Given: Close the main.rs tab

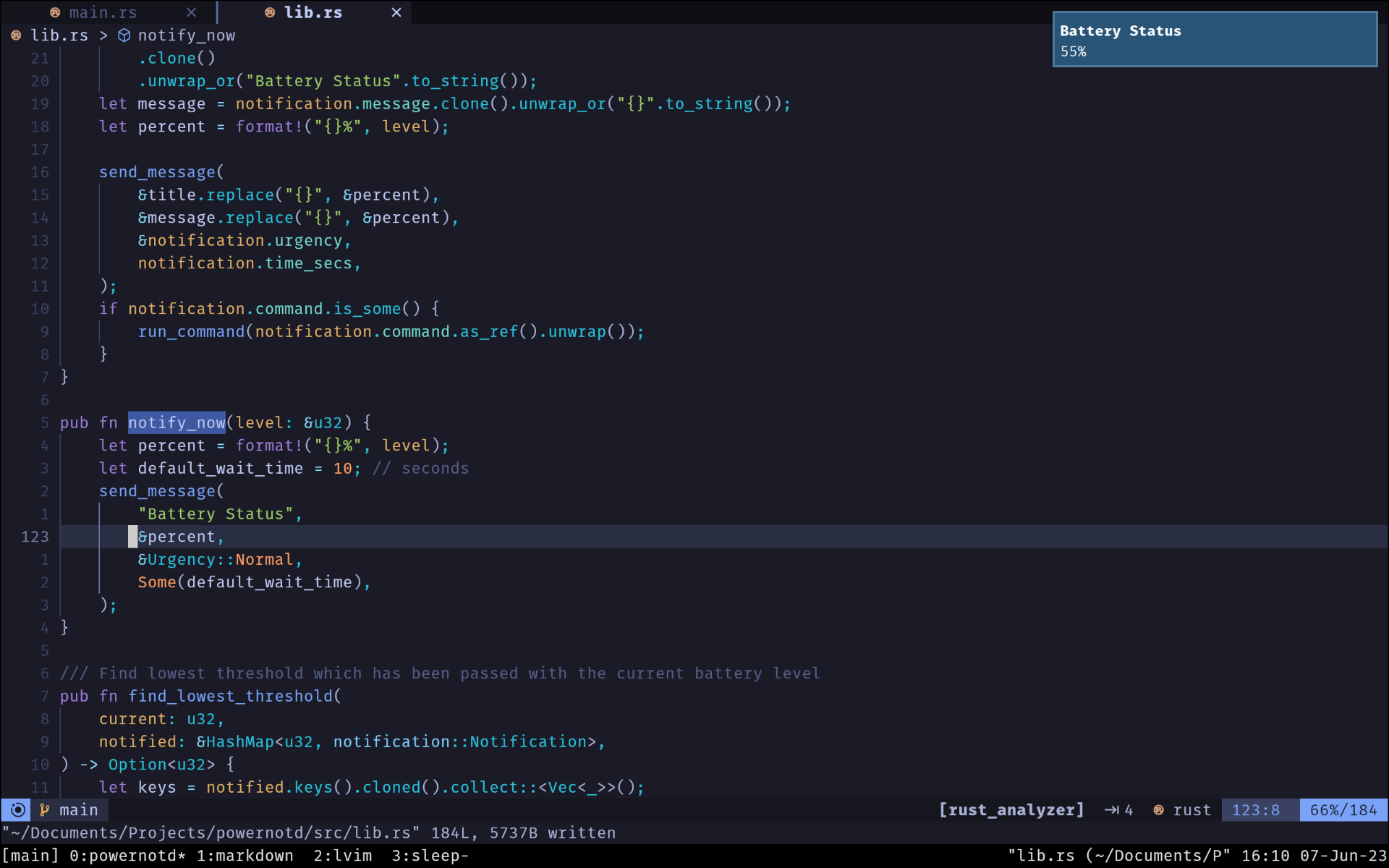Looking at the screenshot, I should coord(191,12).
